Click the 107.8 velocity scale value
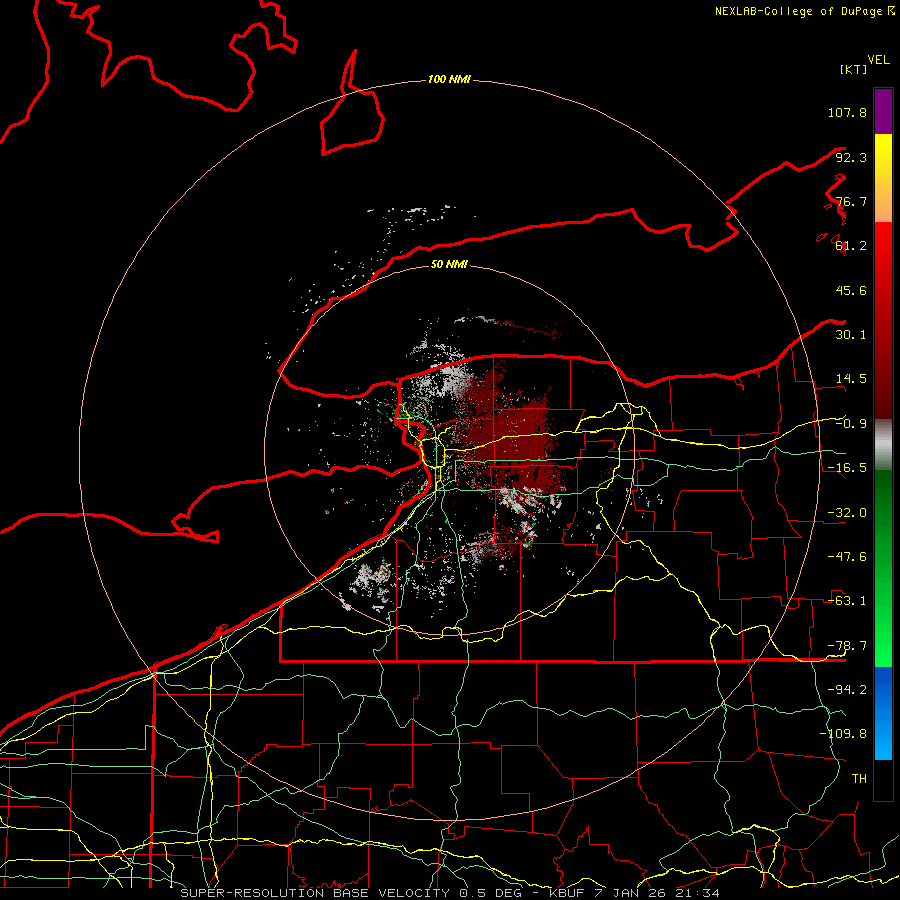The width and height of the screenshot is (900, 900). pyautogui.click(x=847, y=112)
